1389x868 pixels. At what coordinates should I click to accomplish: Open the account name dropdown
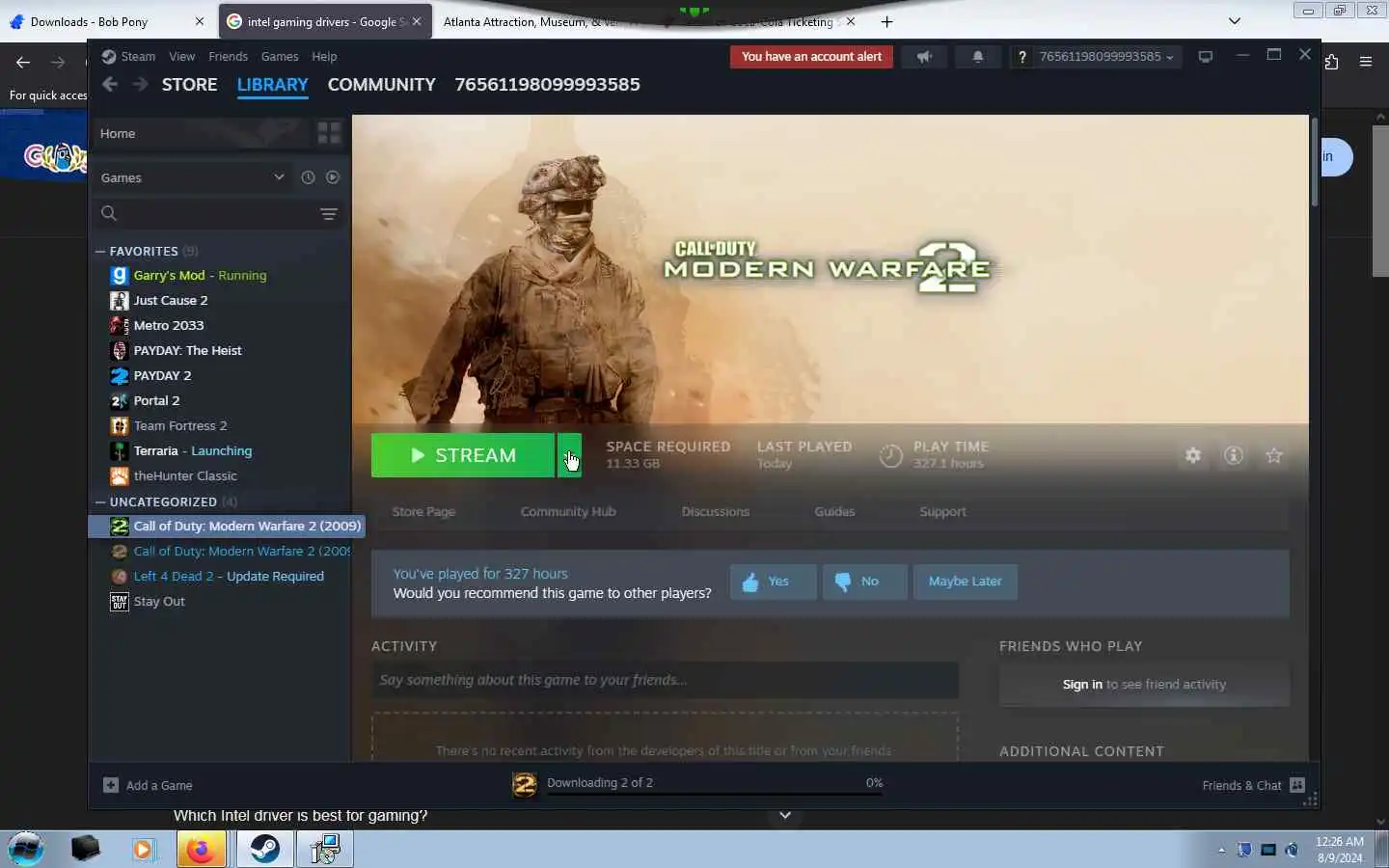[1106, 57]
